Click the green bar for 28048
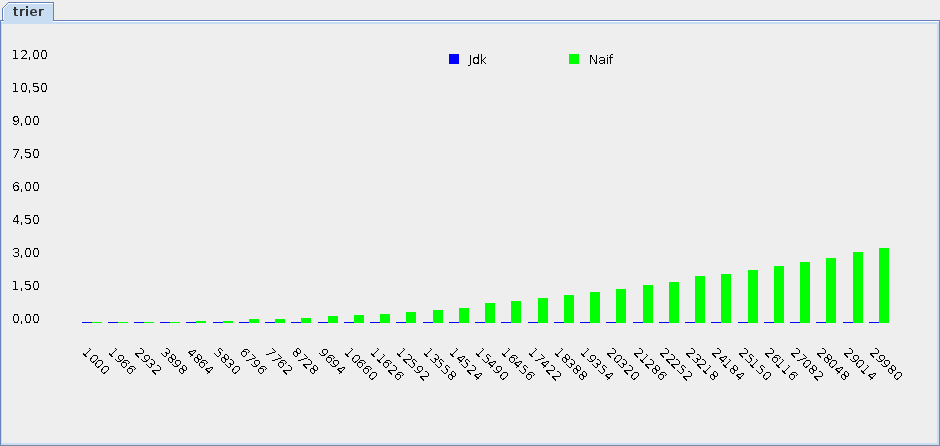This screenshot has height=446, width=940. tap(831, 291)
